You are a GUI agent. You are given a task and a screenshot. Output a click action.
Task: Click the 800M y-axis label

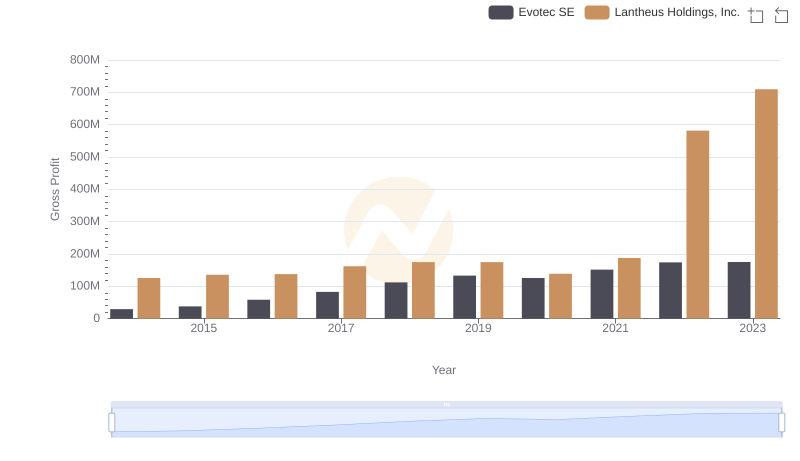pos(85,60)
